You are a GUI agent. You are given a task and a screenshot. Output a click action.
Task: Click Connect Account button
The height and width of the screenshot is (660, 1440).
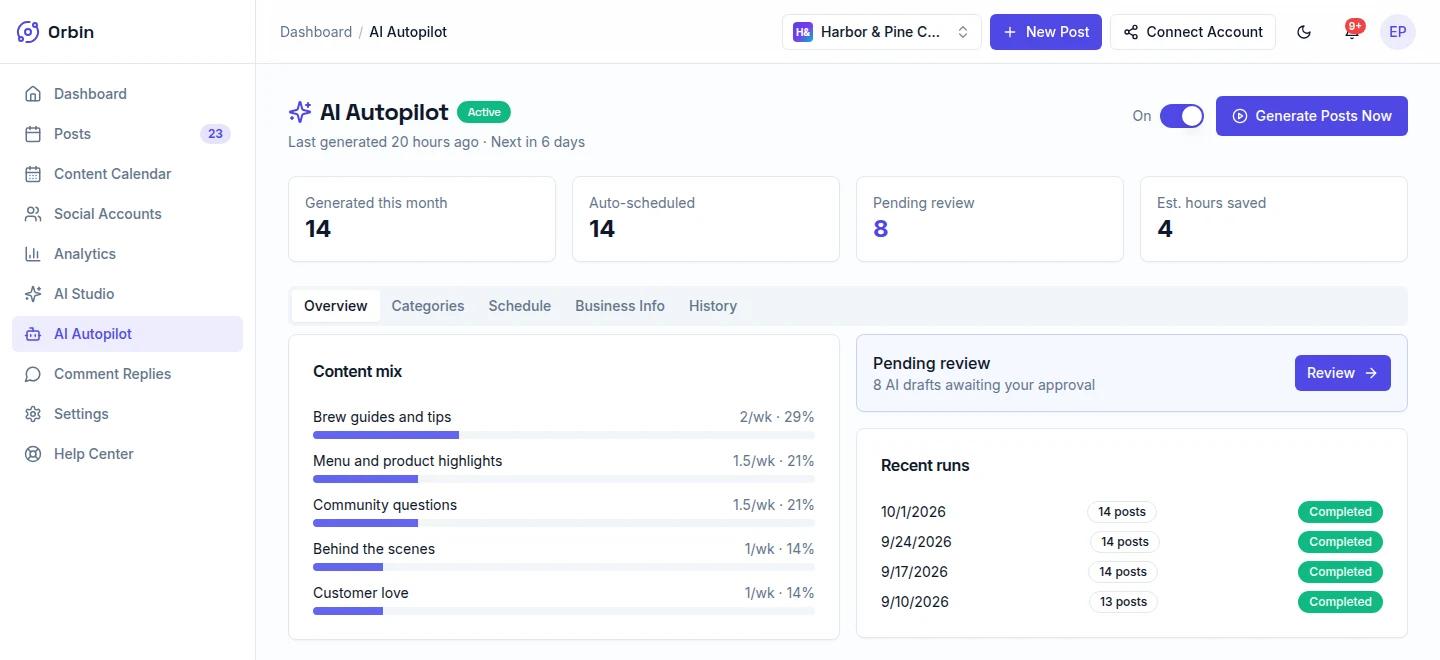coord(1193,32)
